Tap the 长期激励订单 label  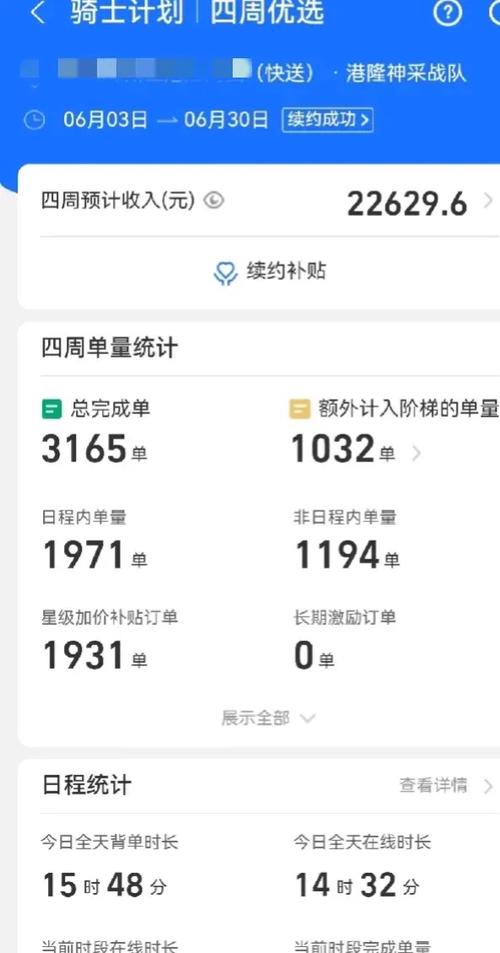point(344,618)
